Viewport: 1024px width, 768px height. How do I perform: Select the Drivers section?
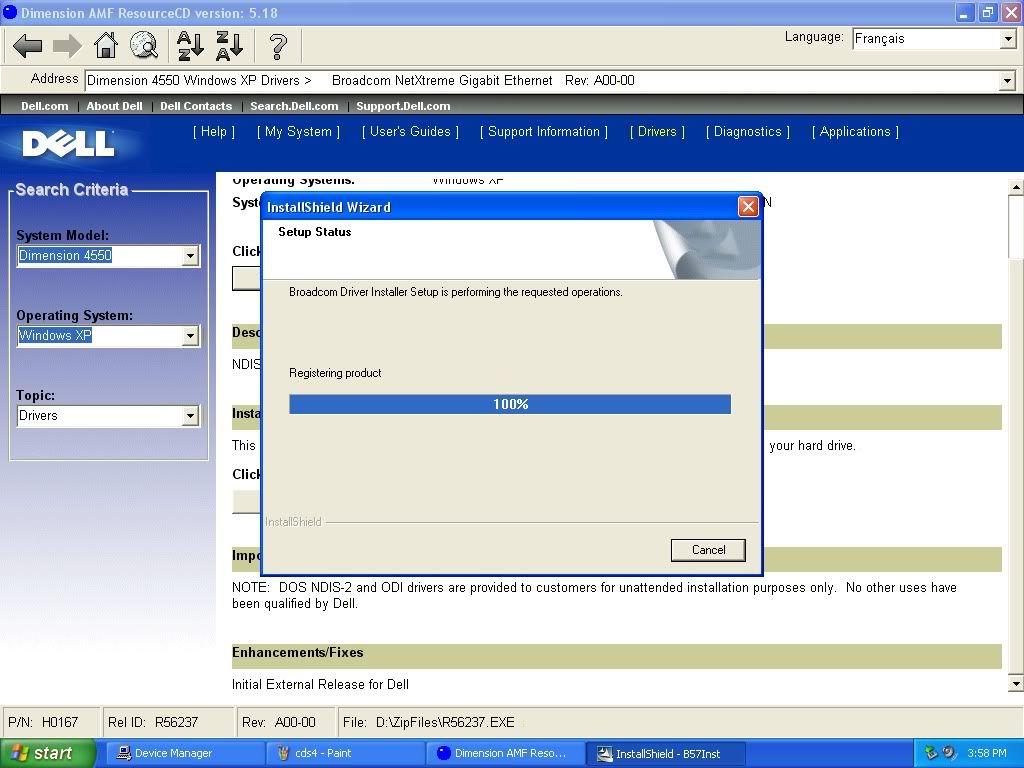tap(657, 132)
